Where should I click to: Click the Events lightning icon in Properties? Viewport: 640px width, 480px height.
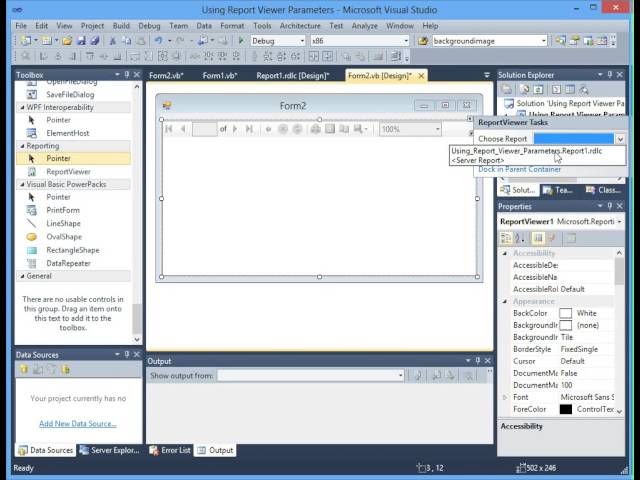(x=552, y=238)
